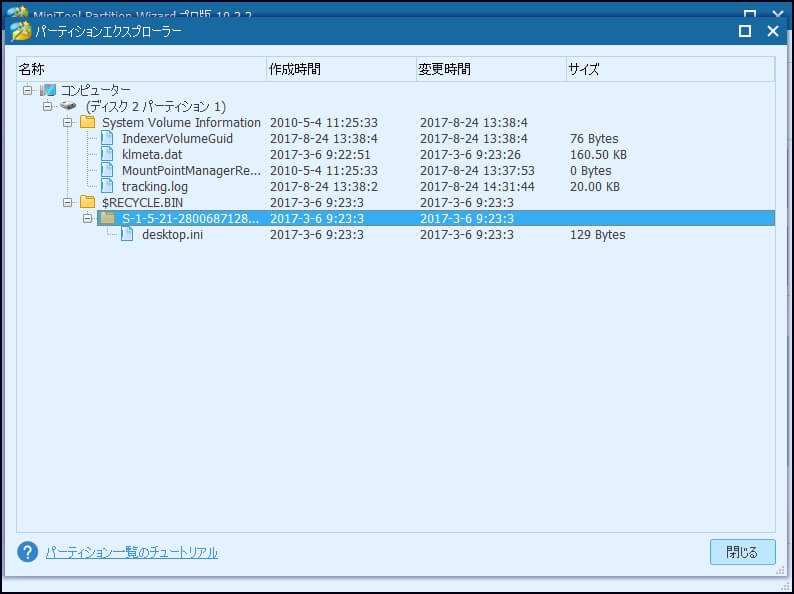This screenshot has width=794, height=594.
Task: Collapse the ディスク 2 パーティション 1 node
Action: 48,106
